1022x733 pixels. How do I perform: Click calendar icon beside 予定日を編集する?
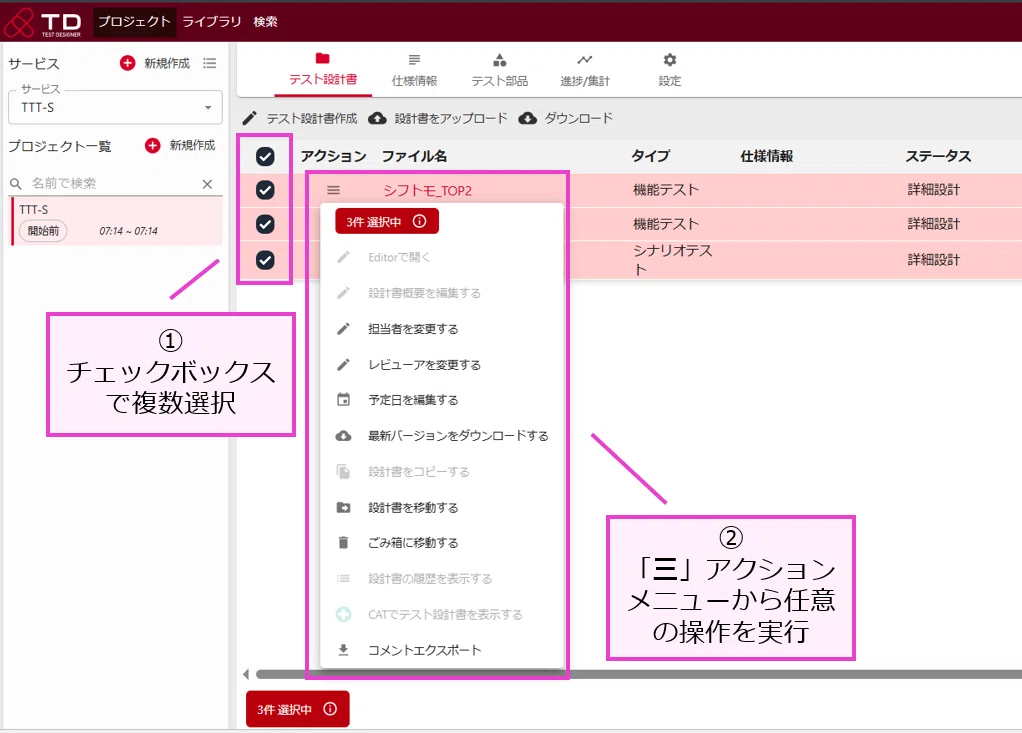point(343,399)
